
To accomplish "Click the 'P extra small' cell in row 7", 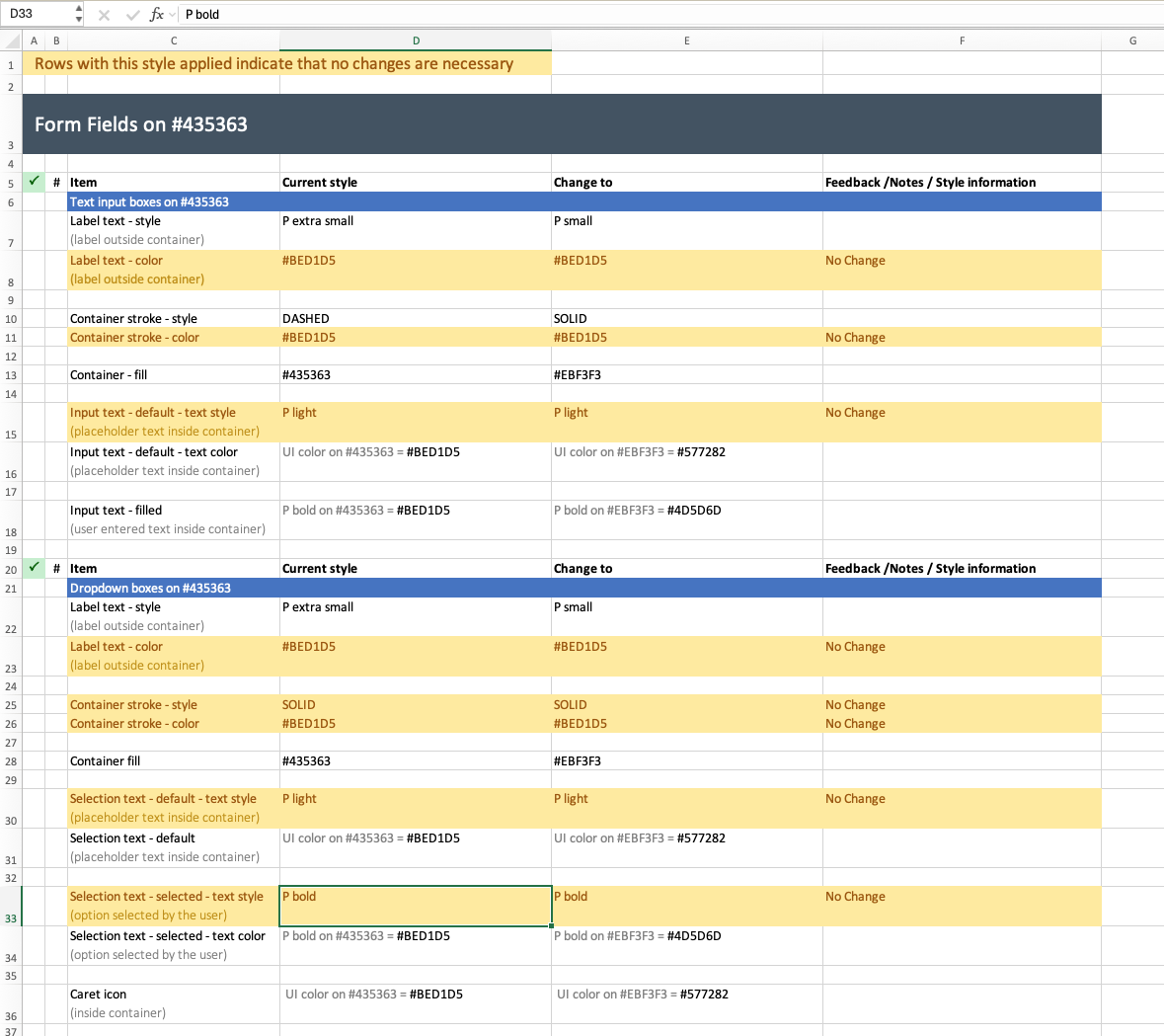I will [415, 230].
